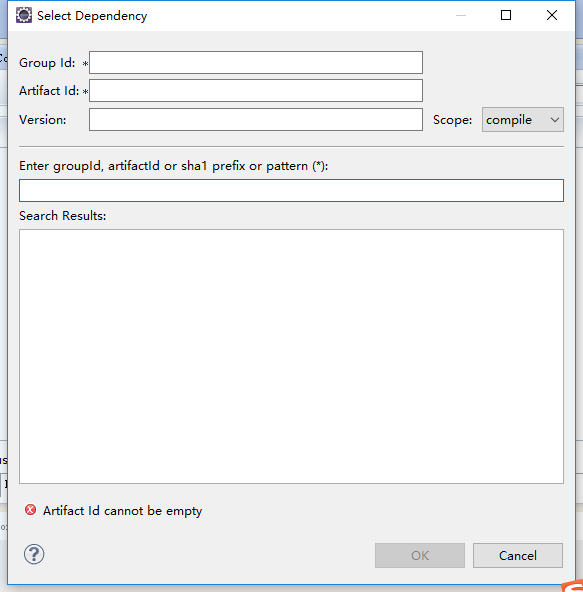This screenshot has width=583, height=592.
Task: Click the Artifact Id text field
Action: [256, 91]
